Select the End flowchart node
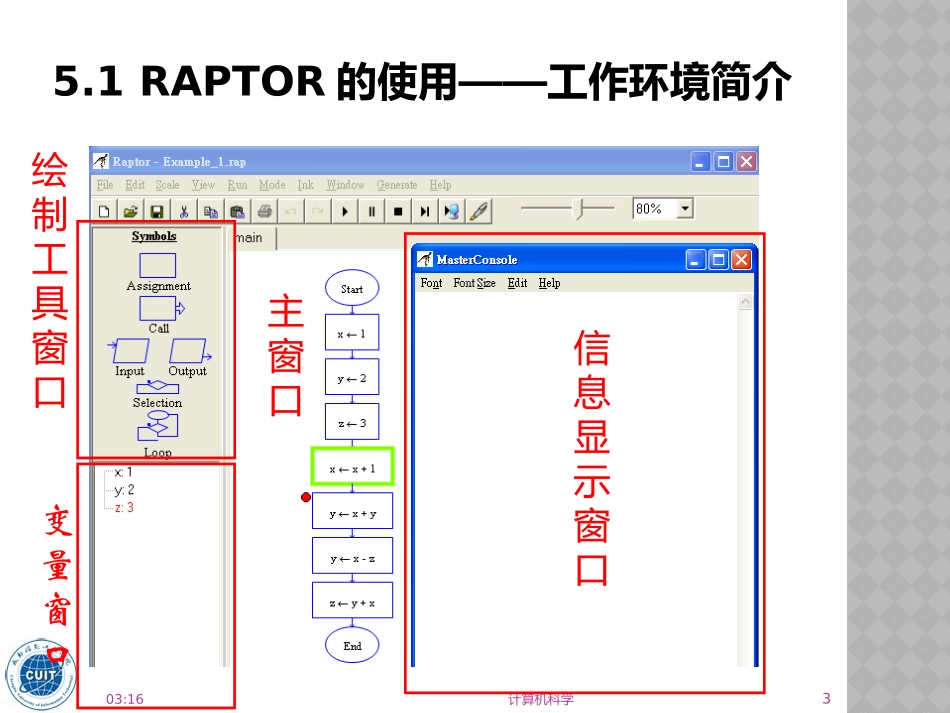The height and width of the screenshot is (713, 950). pos(352,646)
